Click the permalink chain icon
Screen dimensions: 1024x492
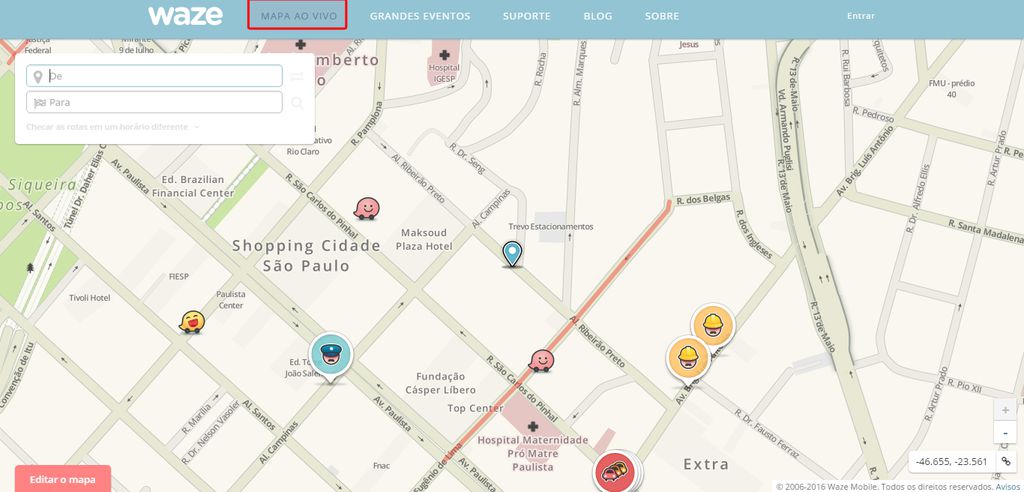tap(1005, 461)
